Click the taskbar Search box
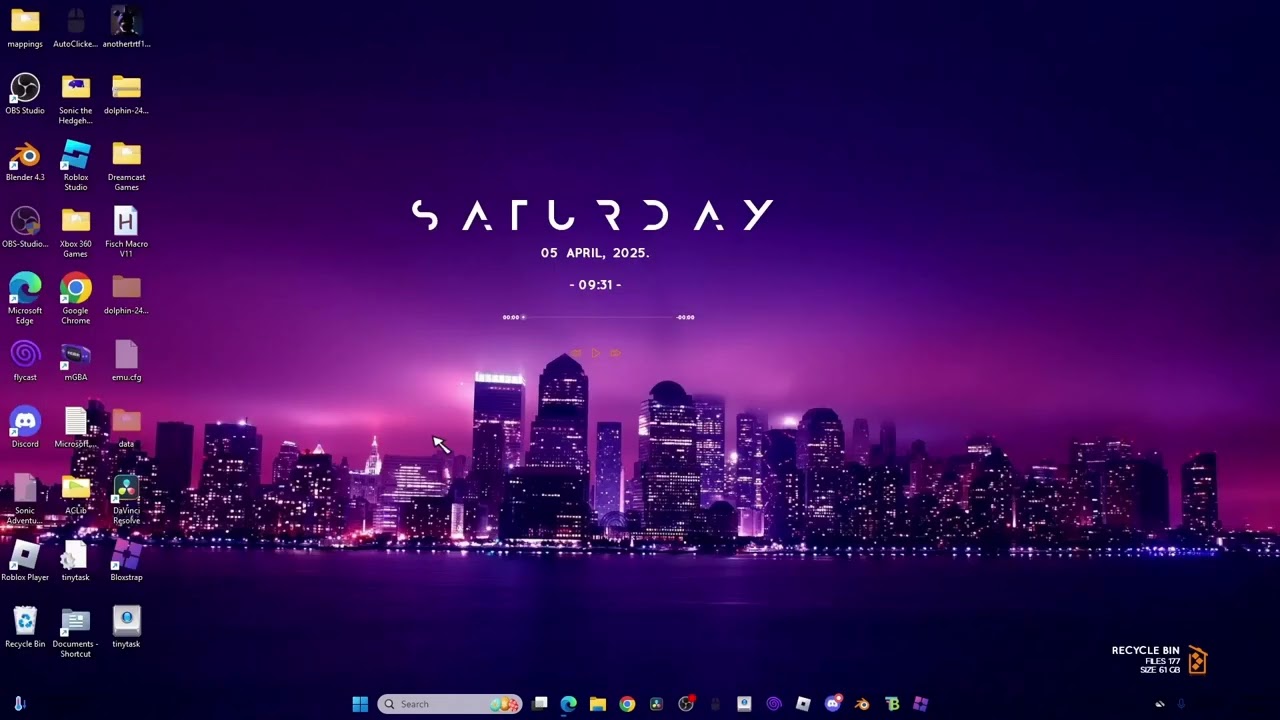 pos(450,704)
